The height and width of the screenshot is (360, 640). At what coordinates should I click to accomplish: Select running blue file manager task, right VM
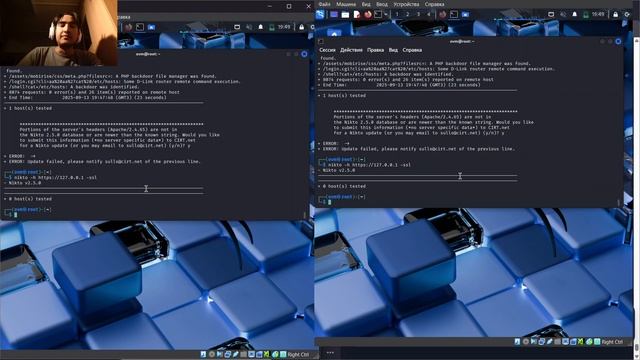click(465, 14)
